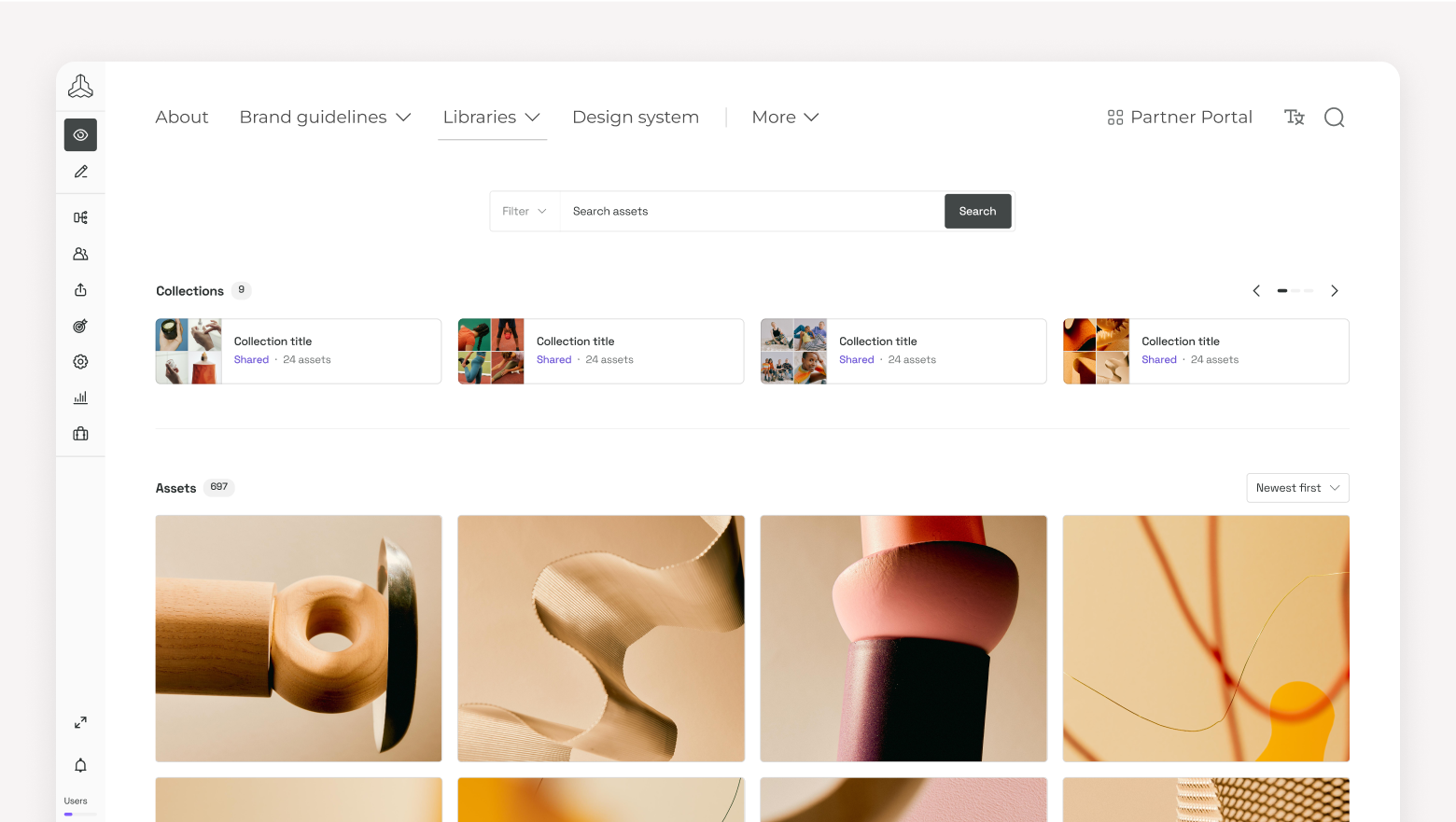Go to previous collections page arrow
Image resolution: width=1456 pixels, height=822 pixels.
1256,291
